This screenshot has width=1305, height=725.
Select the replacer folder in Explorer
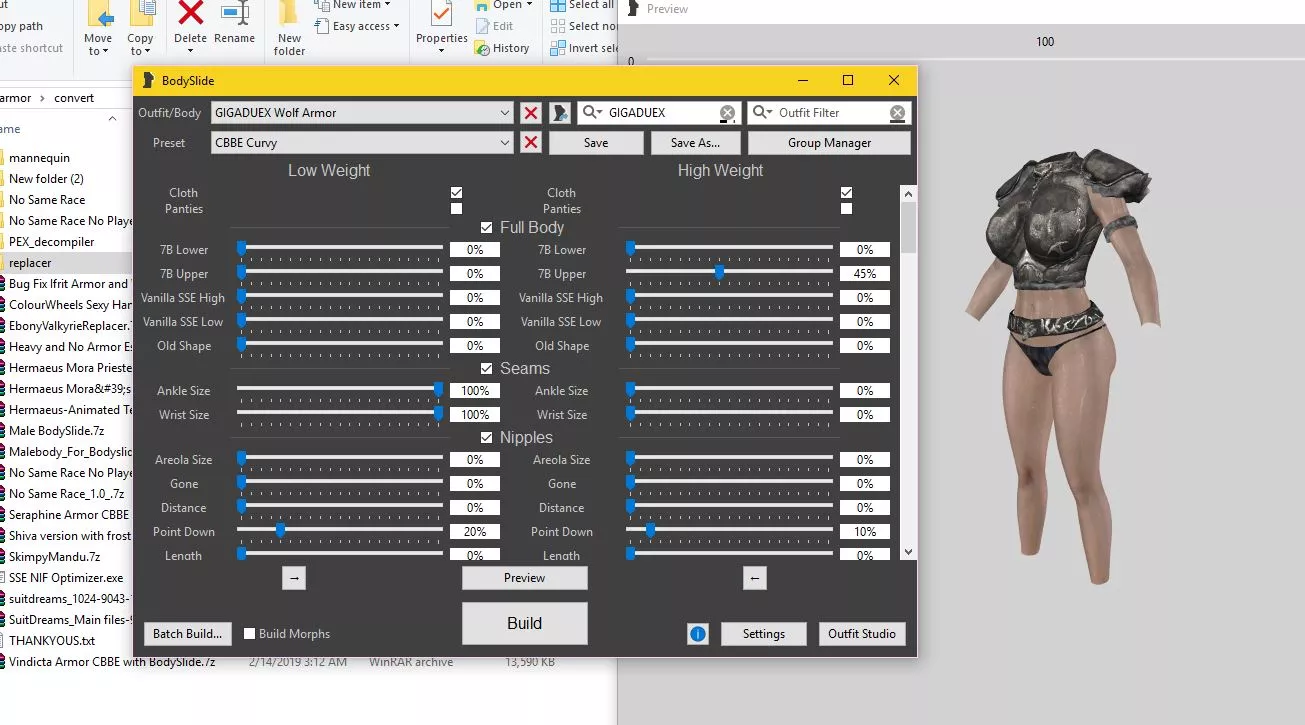(x=31, y=263)
